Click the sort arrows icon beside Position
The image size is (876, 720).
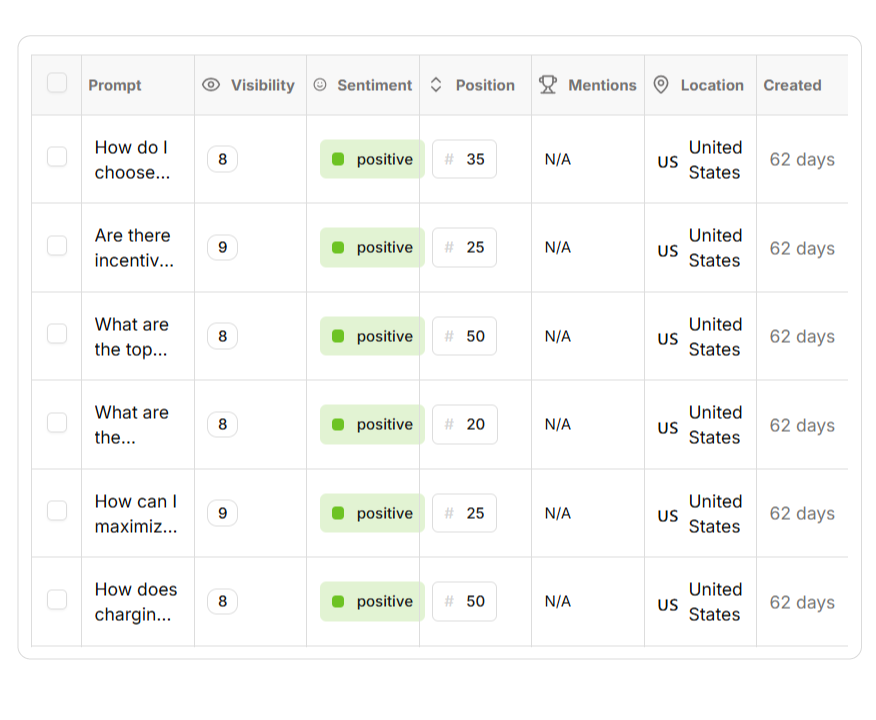[x=436, y=85]
